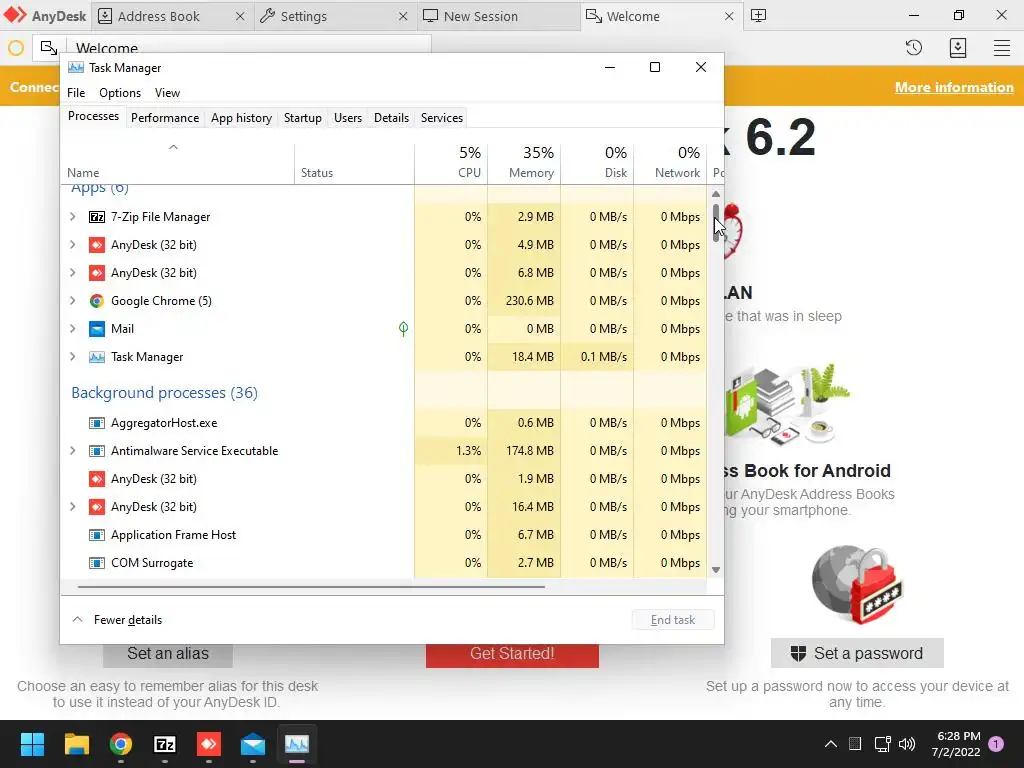Close the Settings tab in AnyDesk

403,16
